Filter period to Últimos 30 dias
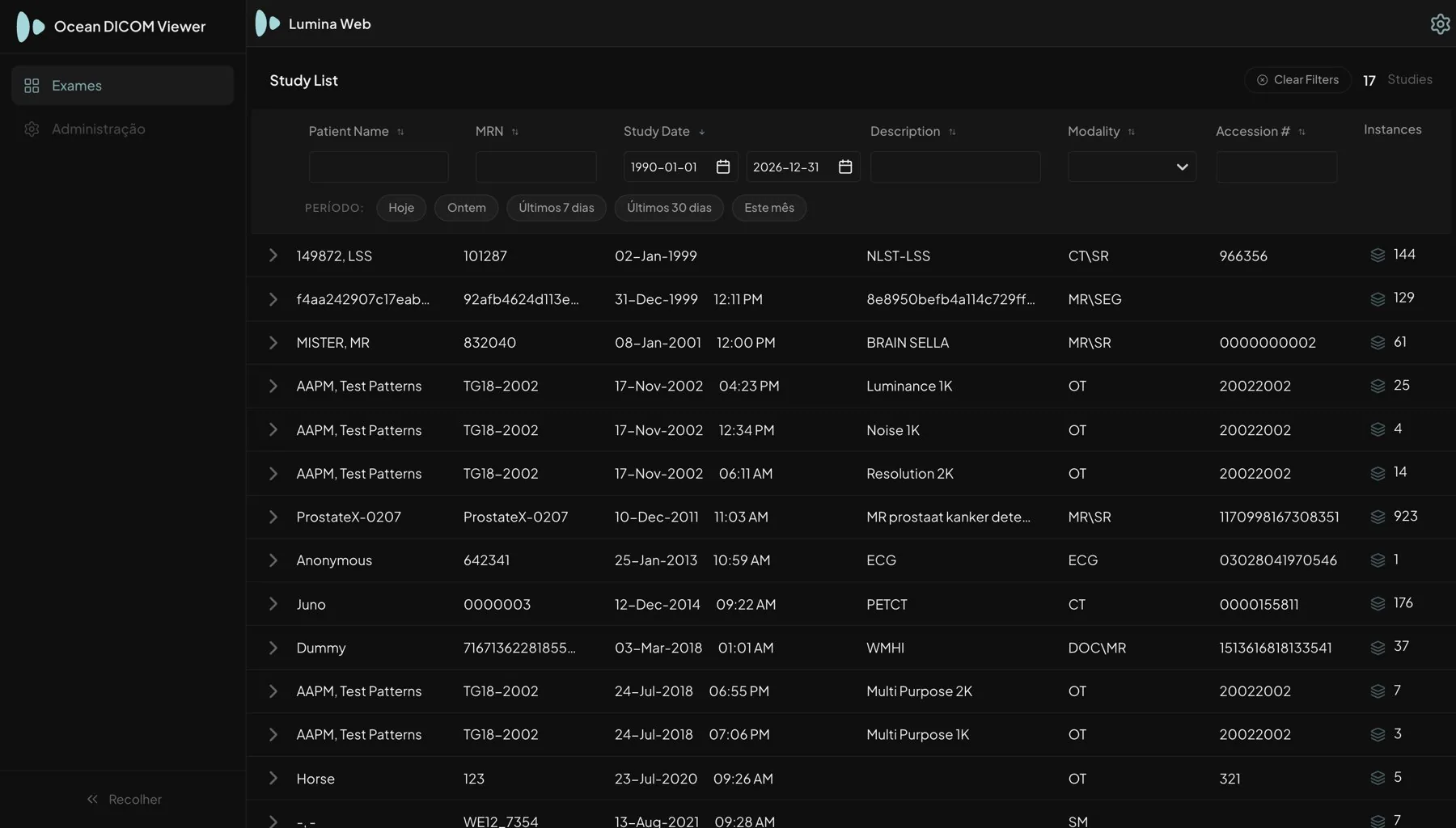 pos(669,208)
